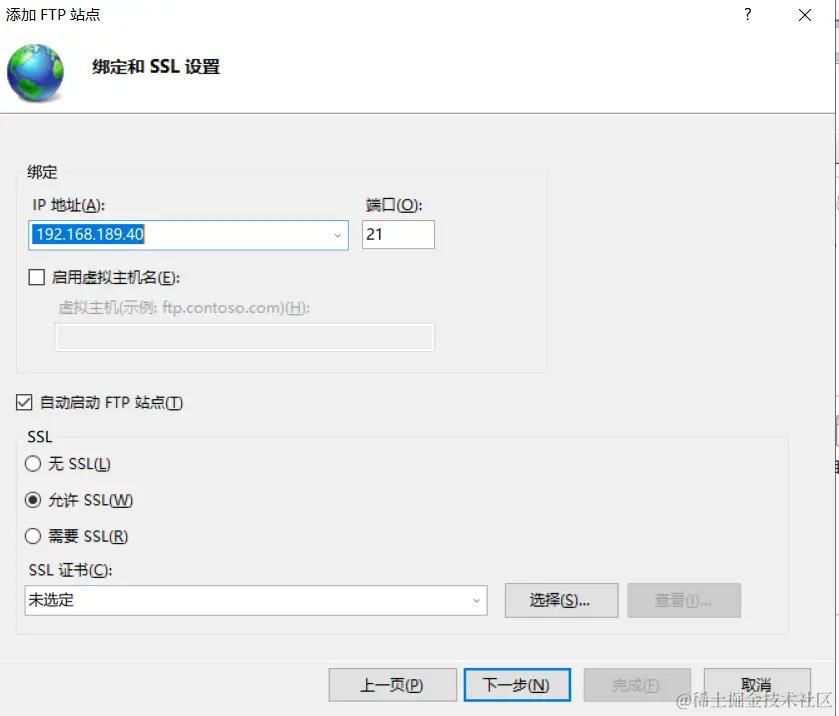The height and width of the screenshot is (716, 839).
Task: Proceed with 下一步(N) button
Action: [517, 685]
